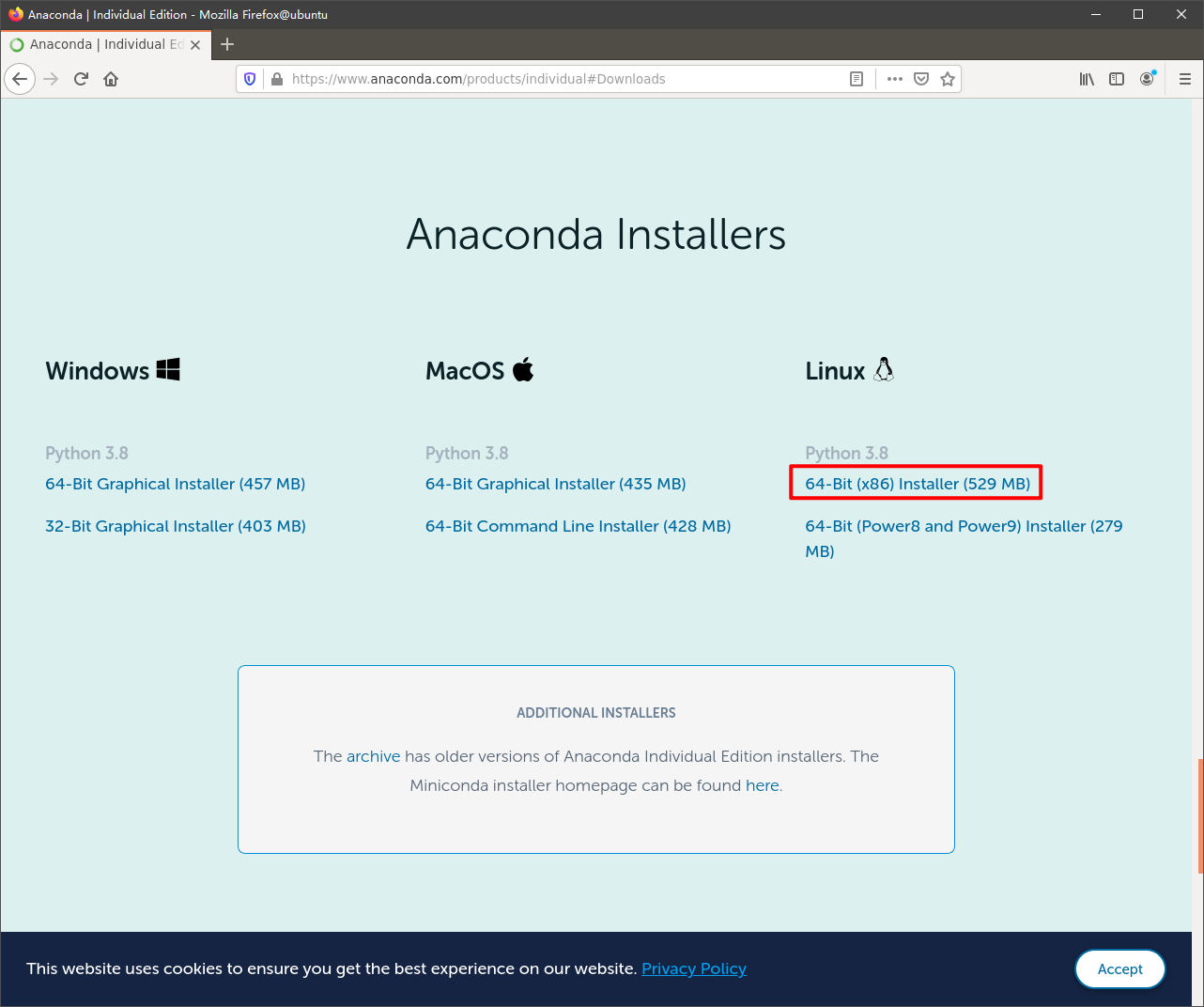The image size is (1204, 1007).
Task: Download Linux 64-Bit (x86) Installer
Action: (x=918, y=484)
